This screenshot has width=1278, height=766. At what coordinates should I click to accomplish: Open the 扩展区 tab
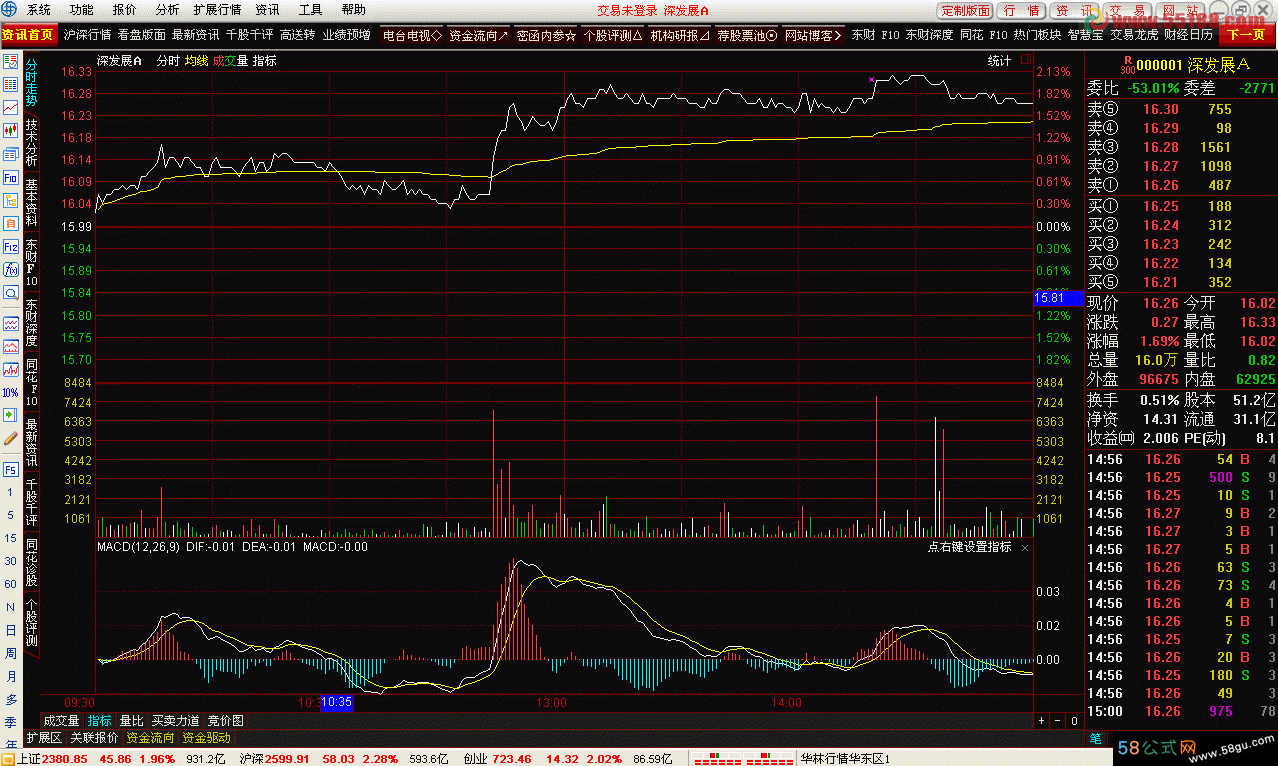[44, 738]
